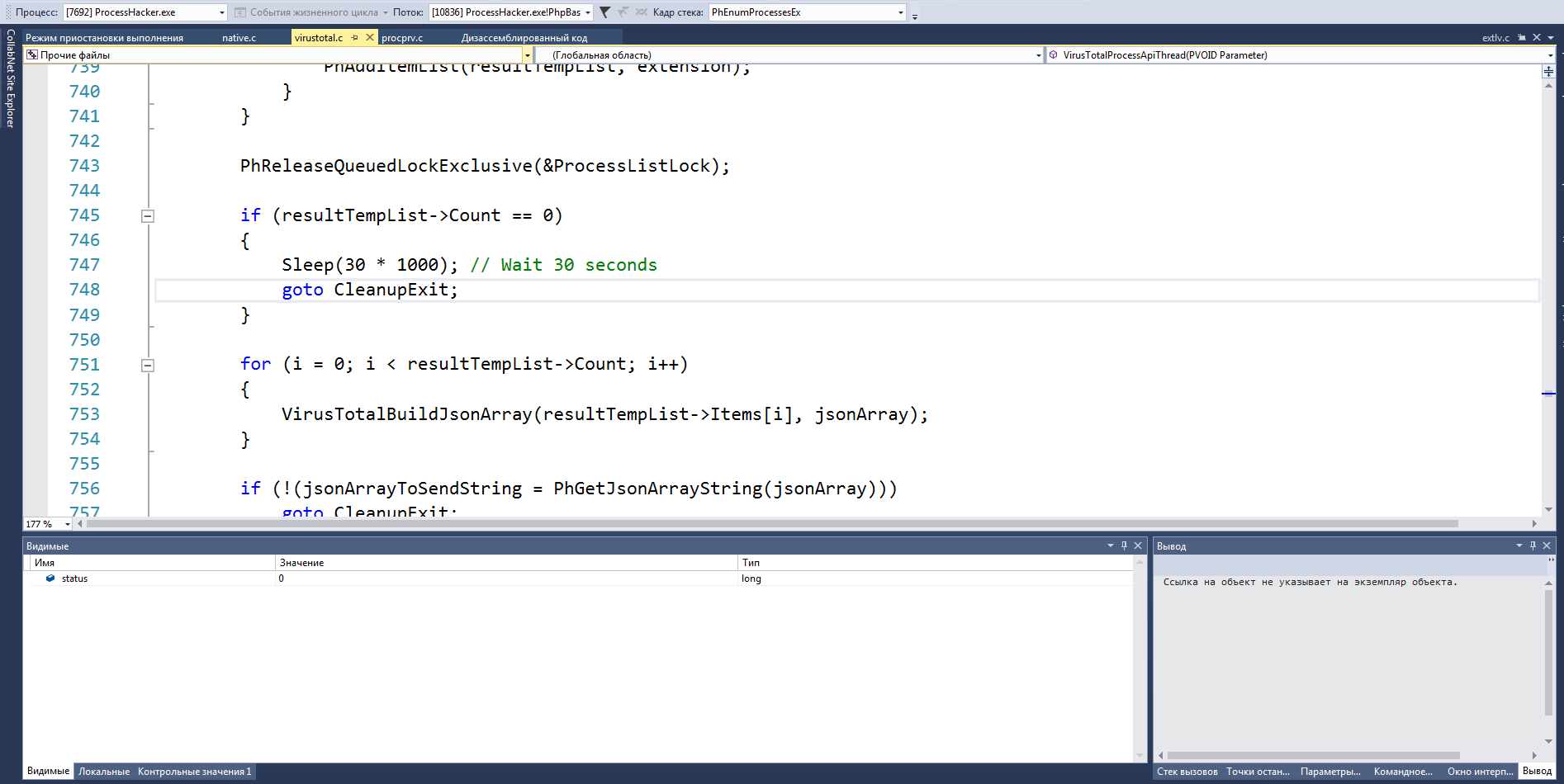Click VirusTotalBuildJsonArray call in code
This screenshot has width=1564, height=784.
pos(604,414)
